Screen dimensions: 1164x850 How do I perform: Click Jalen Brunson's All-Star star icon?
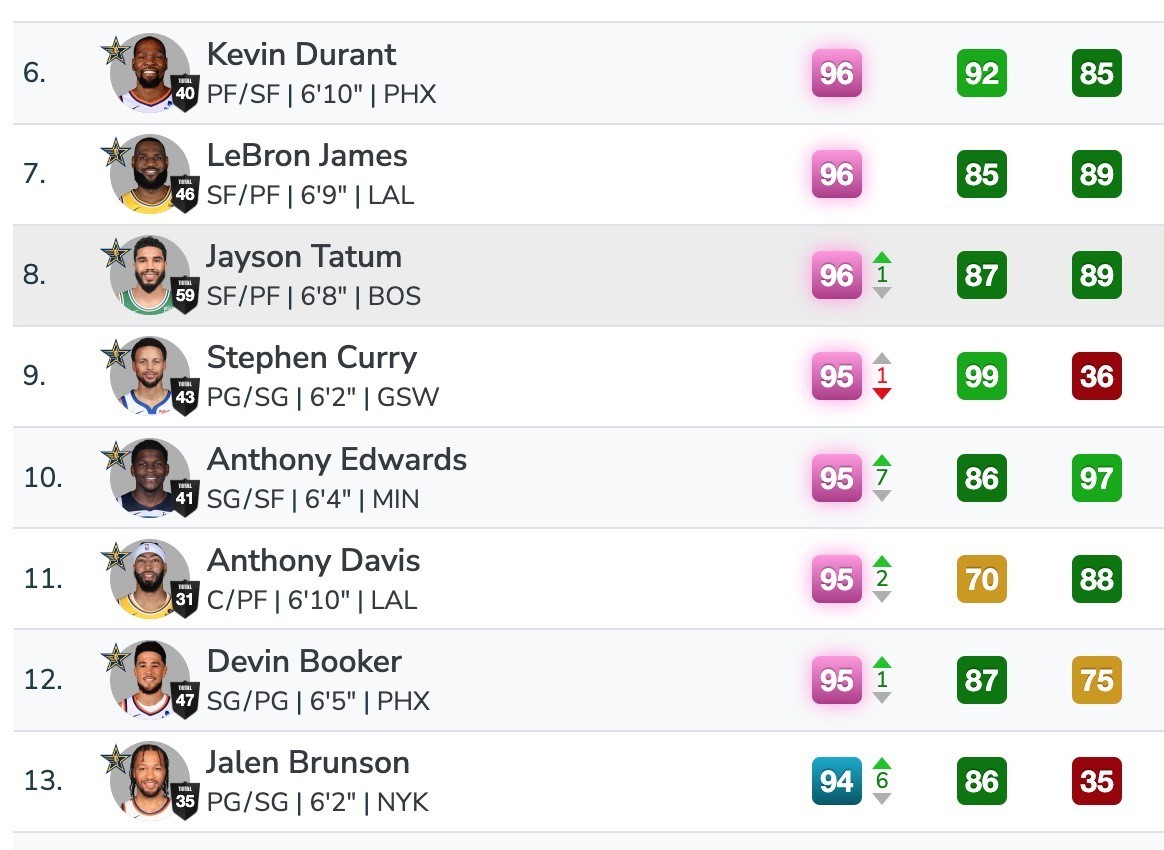pos(116,759)
